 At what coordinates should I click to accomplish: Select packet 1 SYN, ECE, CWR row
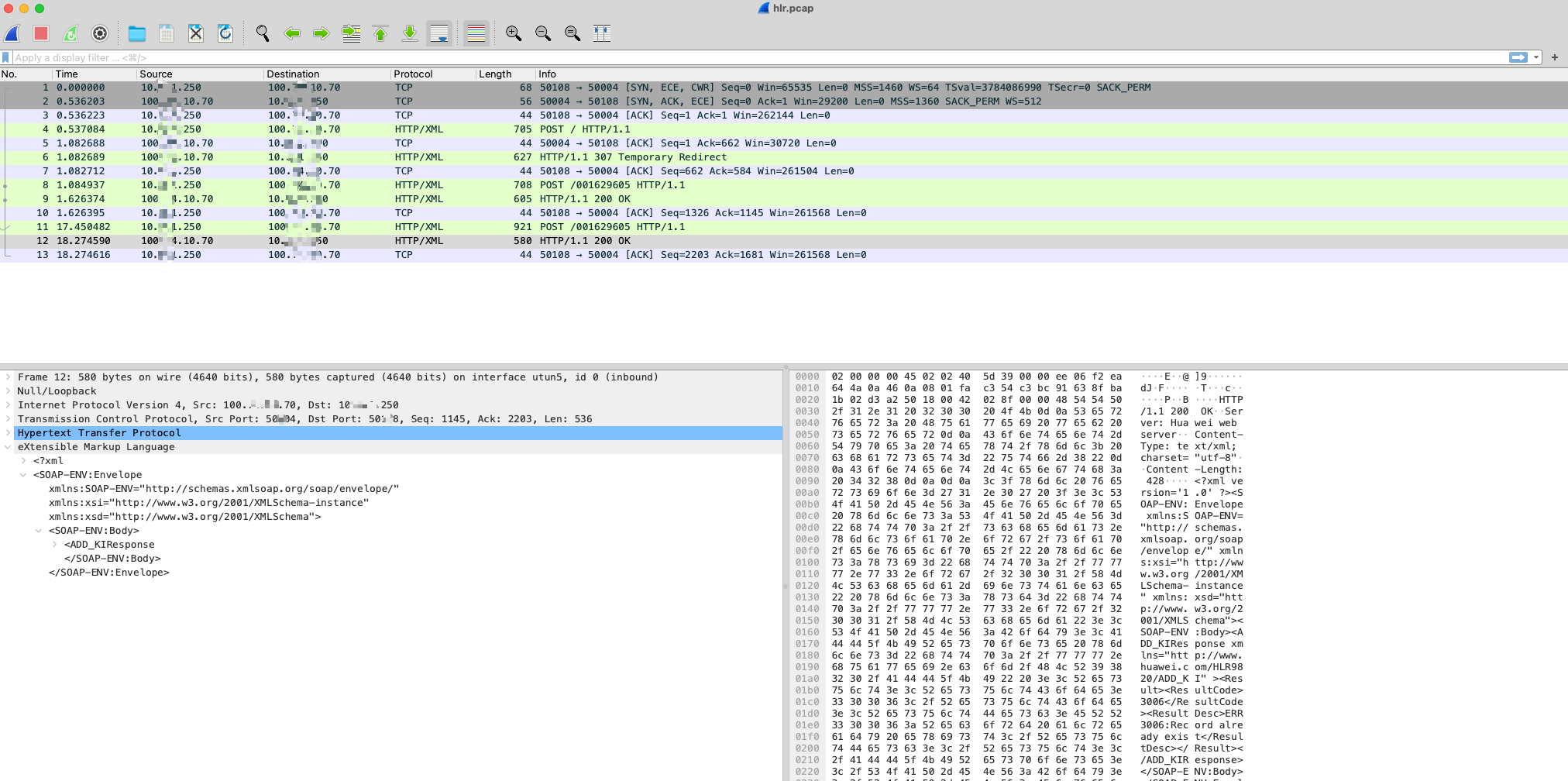784,88
